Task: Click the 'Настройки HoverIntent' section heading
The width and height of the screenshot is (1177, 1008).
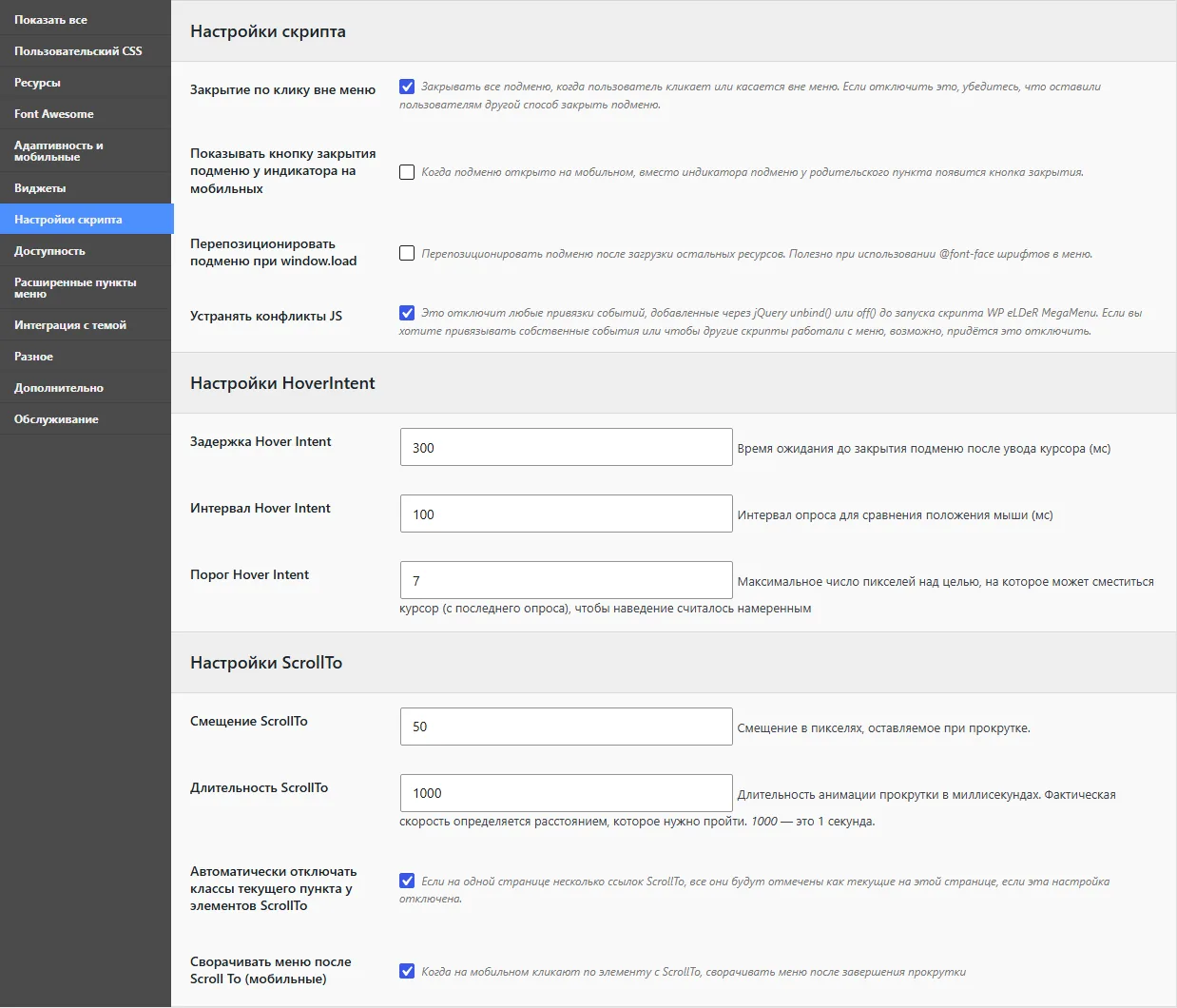Action: (282, 383)
